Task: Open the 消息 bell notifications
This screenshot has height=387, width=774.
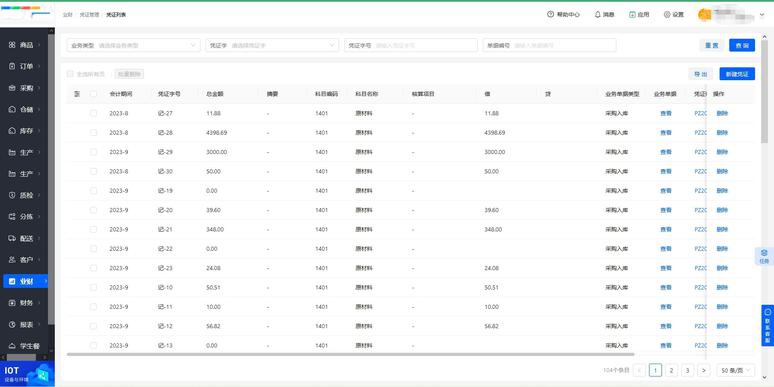Action: [598, 14]
